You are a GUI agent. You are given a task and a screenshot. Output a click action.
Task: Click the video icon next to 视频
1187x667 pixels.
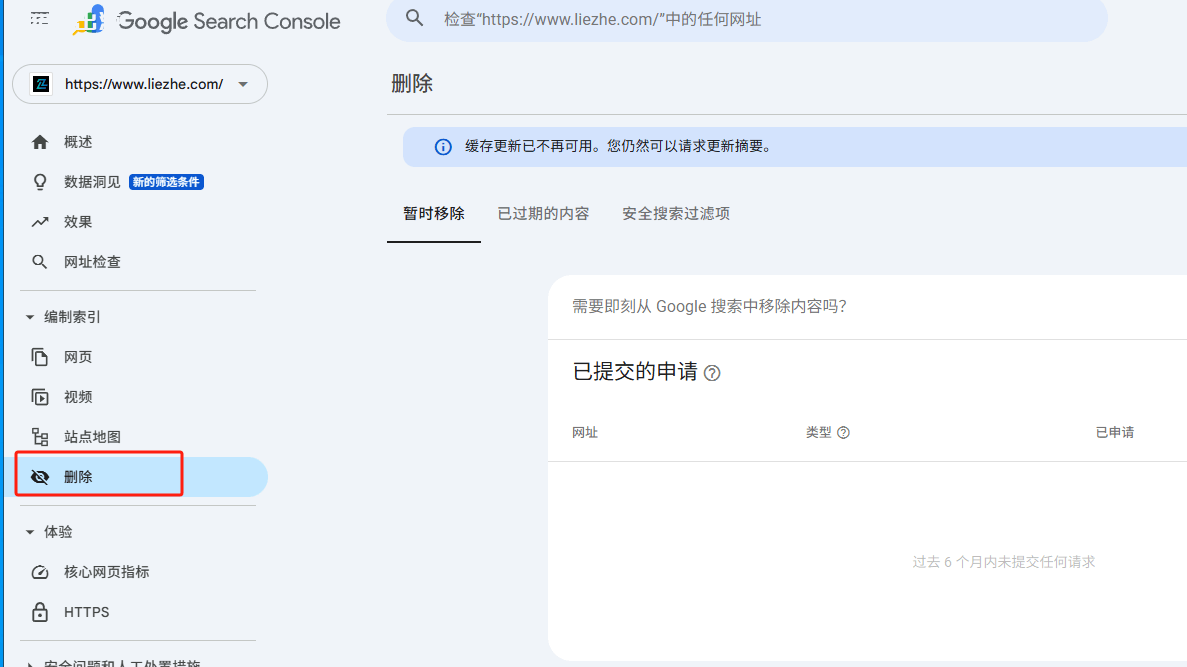[39, 397]
